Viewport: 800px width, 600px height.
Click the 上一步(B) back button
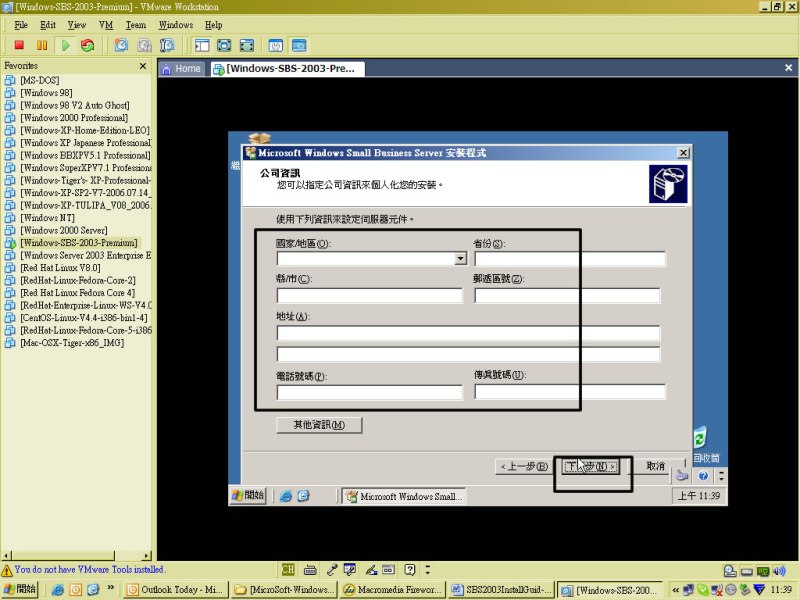(524, 466)
